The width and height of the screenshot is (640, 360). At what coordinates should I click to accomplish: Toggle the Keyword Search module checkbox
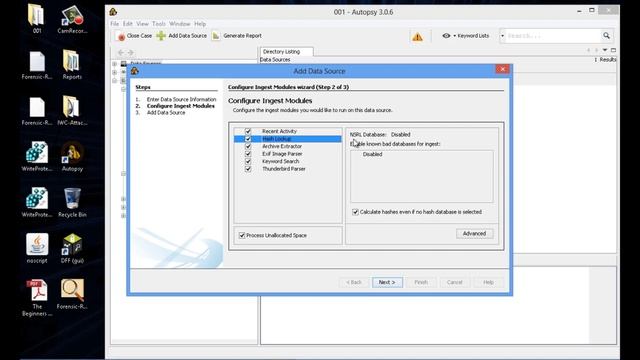pyautogui.click(x=248, y=161)
